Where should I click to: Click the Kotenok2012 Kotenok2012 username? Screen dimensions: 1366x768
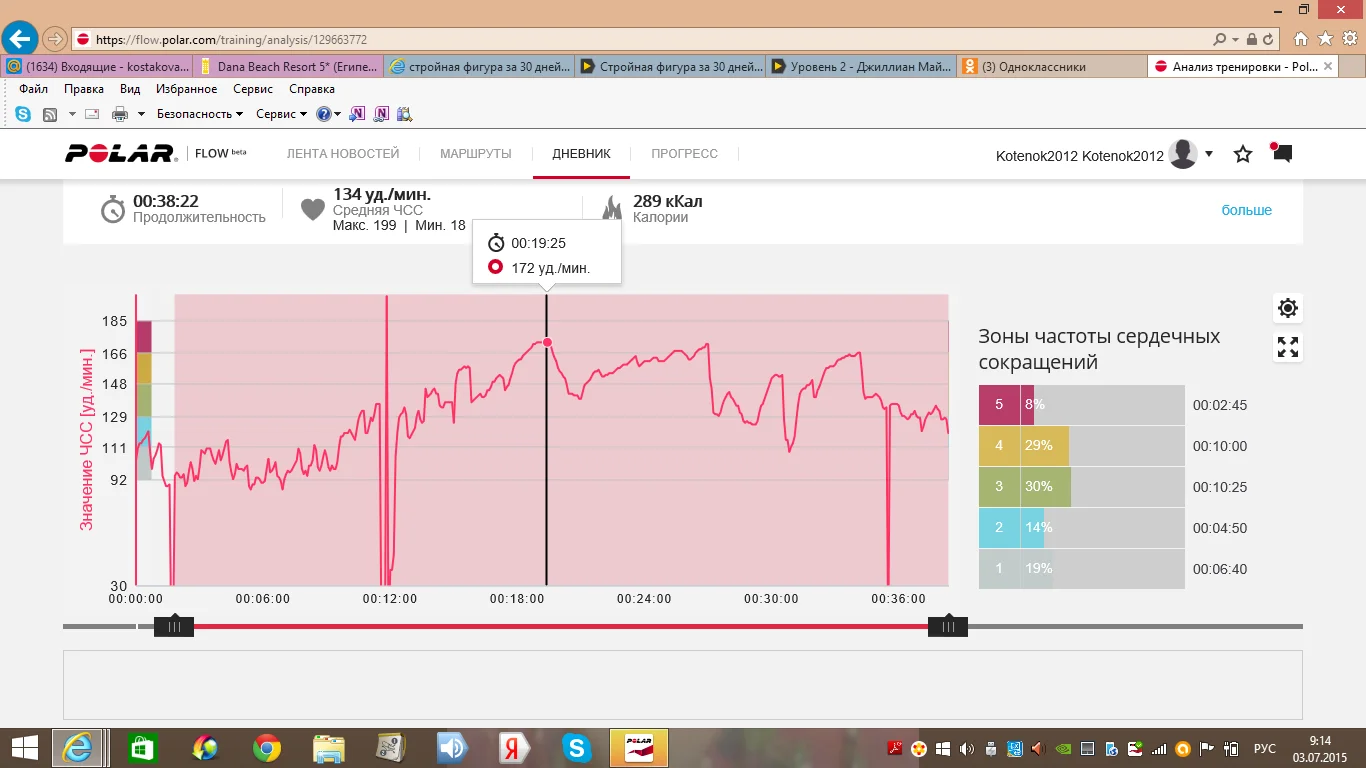click(x=1080, y=155)
